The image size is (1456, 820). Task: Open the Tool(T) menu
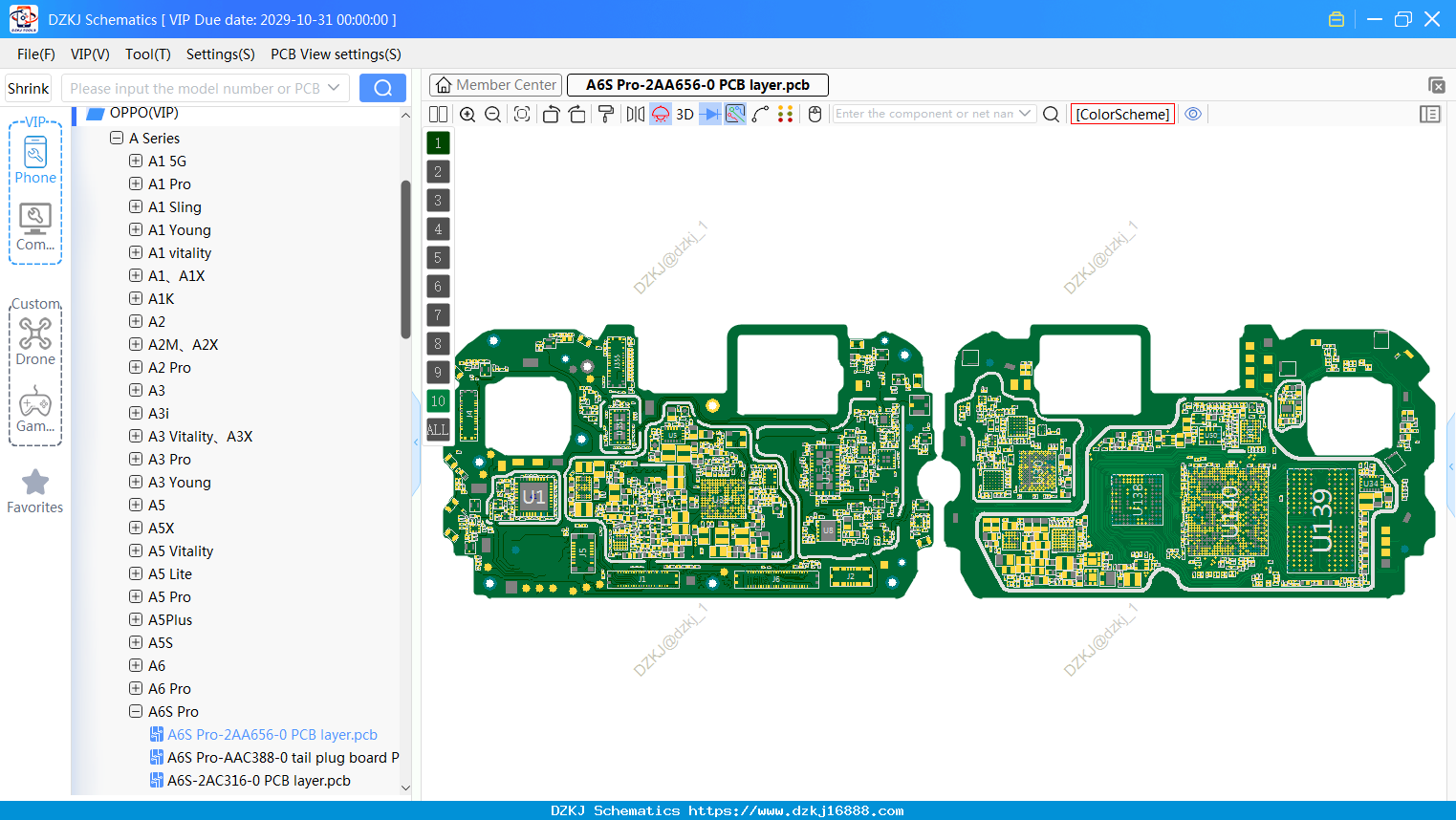coord(148,54)
